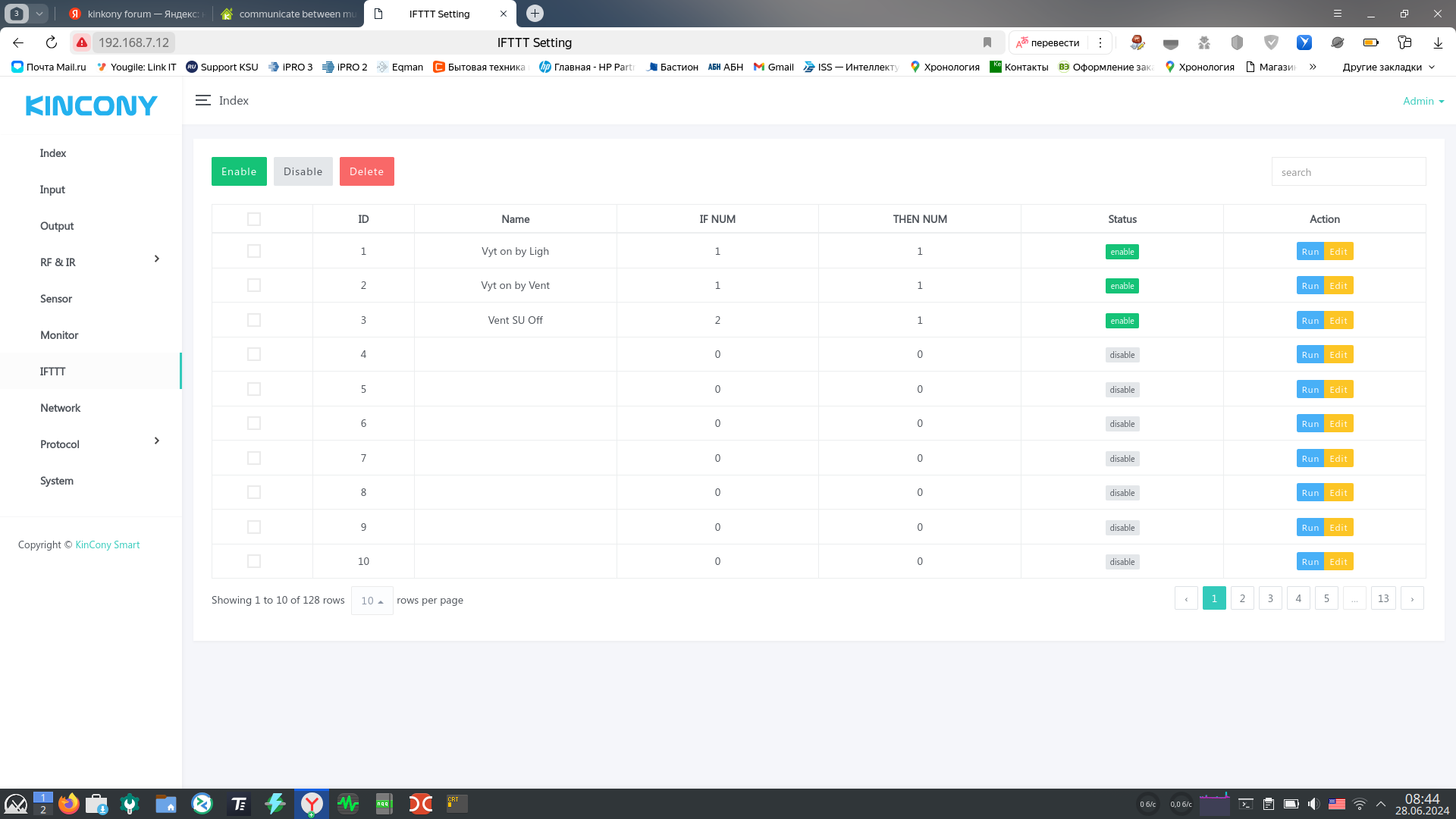The height and width of the screenshot is (819, 1456).
Task: Check the box for Vyt on by Ligh row
Action: (x=254, y=251)
